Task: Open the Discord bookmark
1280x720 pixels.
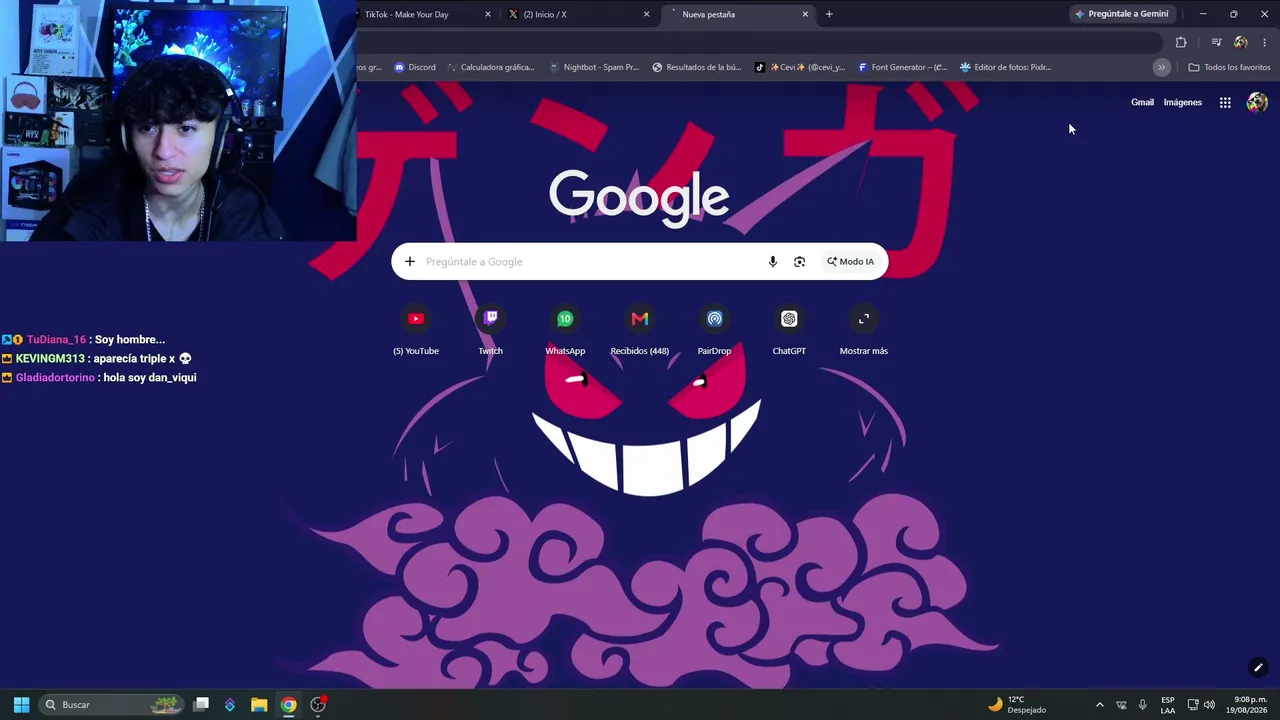Action: pyautogui.click(x=415, y=67)
